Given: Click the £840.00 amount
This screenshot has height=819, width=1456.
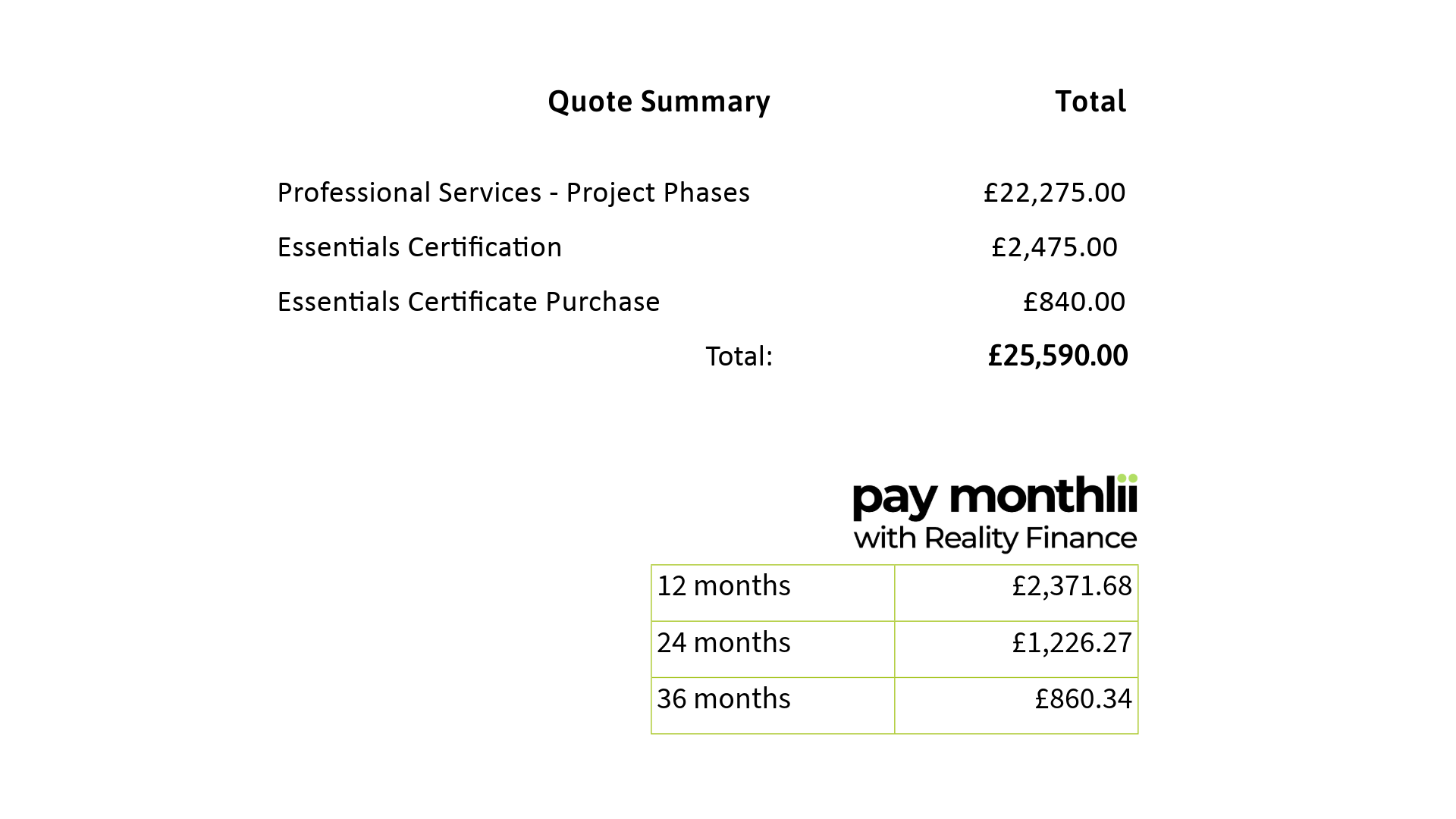Looking at the screenshot, I should tap(1074, 302).
